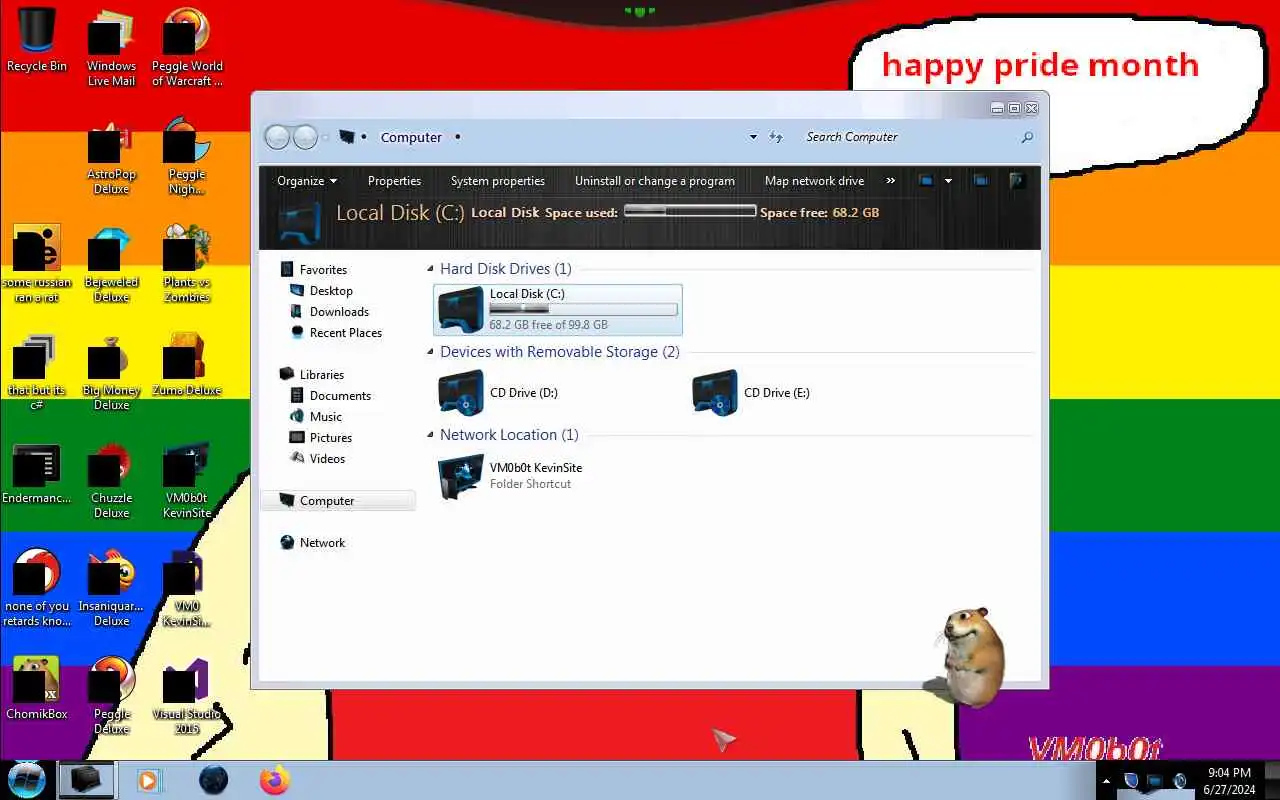The image size is (1280, 800).
Task: Open the Start menu orb
Action: (x=26, y=780)
